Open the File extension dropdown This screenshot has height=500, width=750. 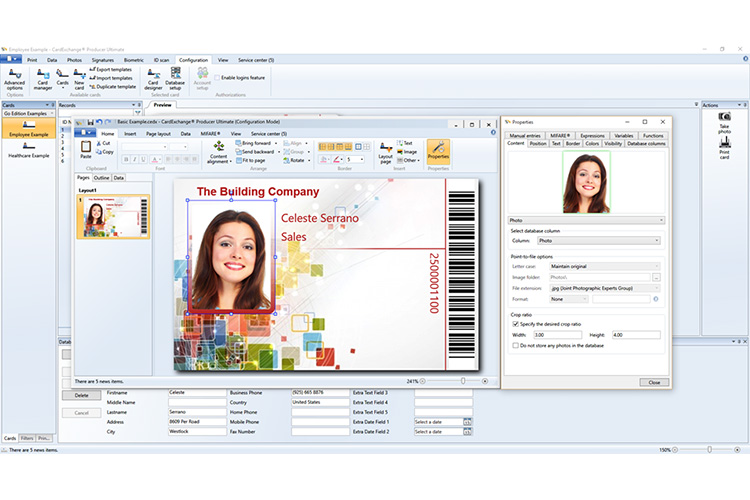pos(605,288)
